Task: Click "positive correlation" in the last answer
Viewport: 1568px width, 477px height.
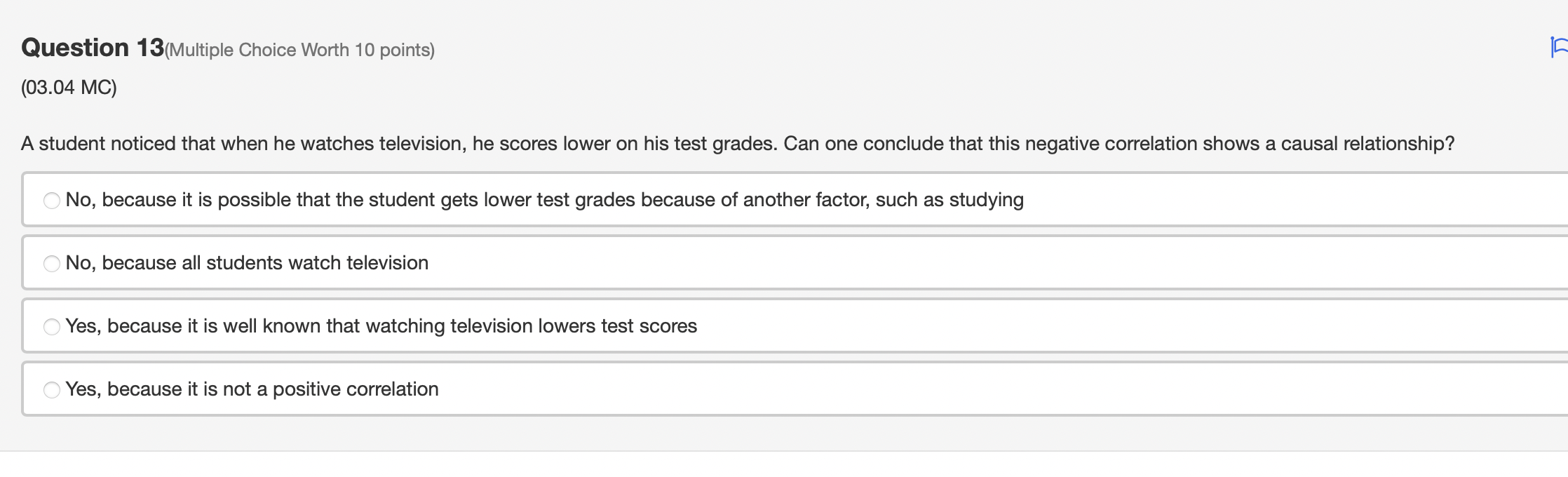Action: click(356, 389)
